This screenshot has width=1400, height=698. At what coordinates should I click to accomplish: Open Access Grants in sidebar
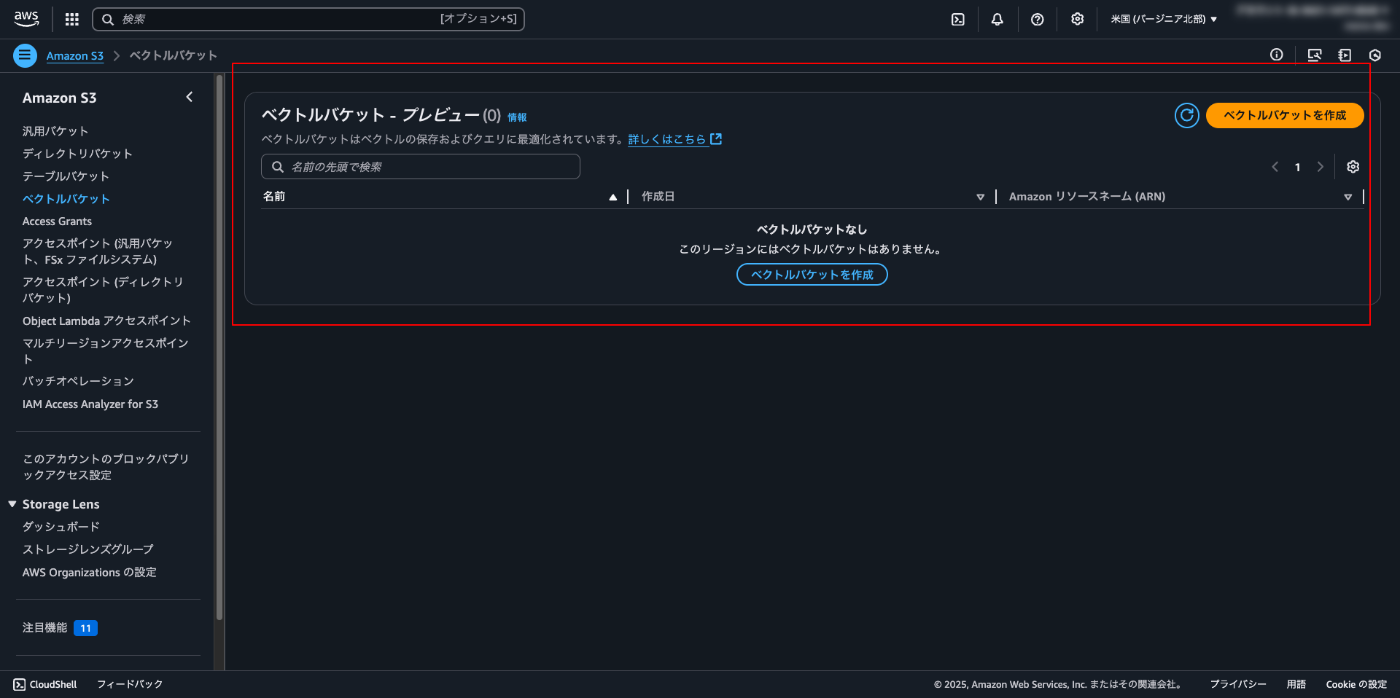pos(57,221)
